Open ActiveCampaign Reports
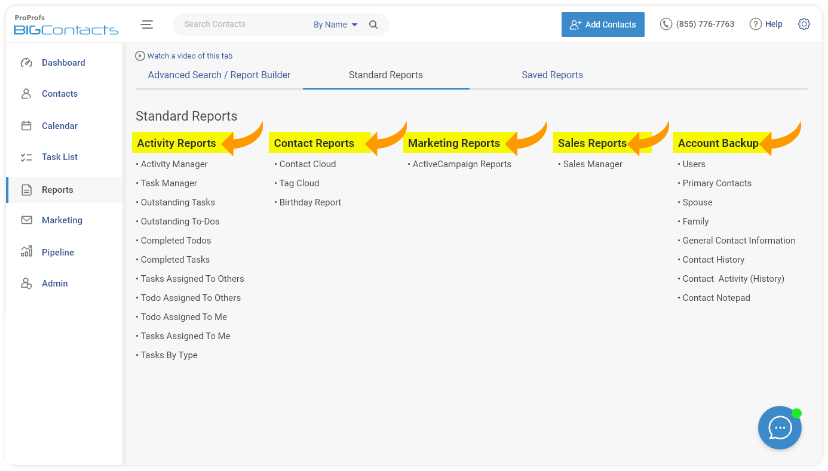 [462, 164]
